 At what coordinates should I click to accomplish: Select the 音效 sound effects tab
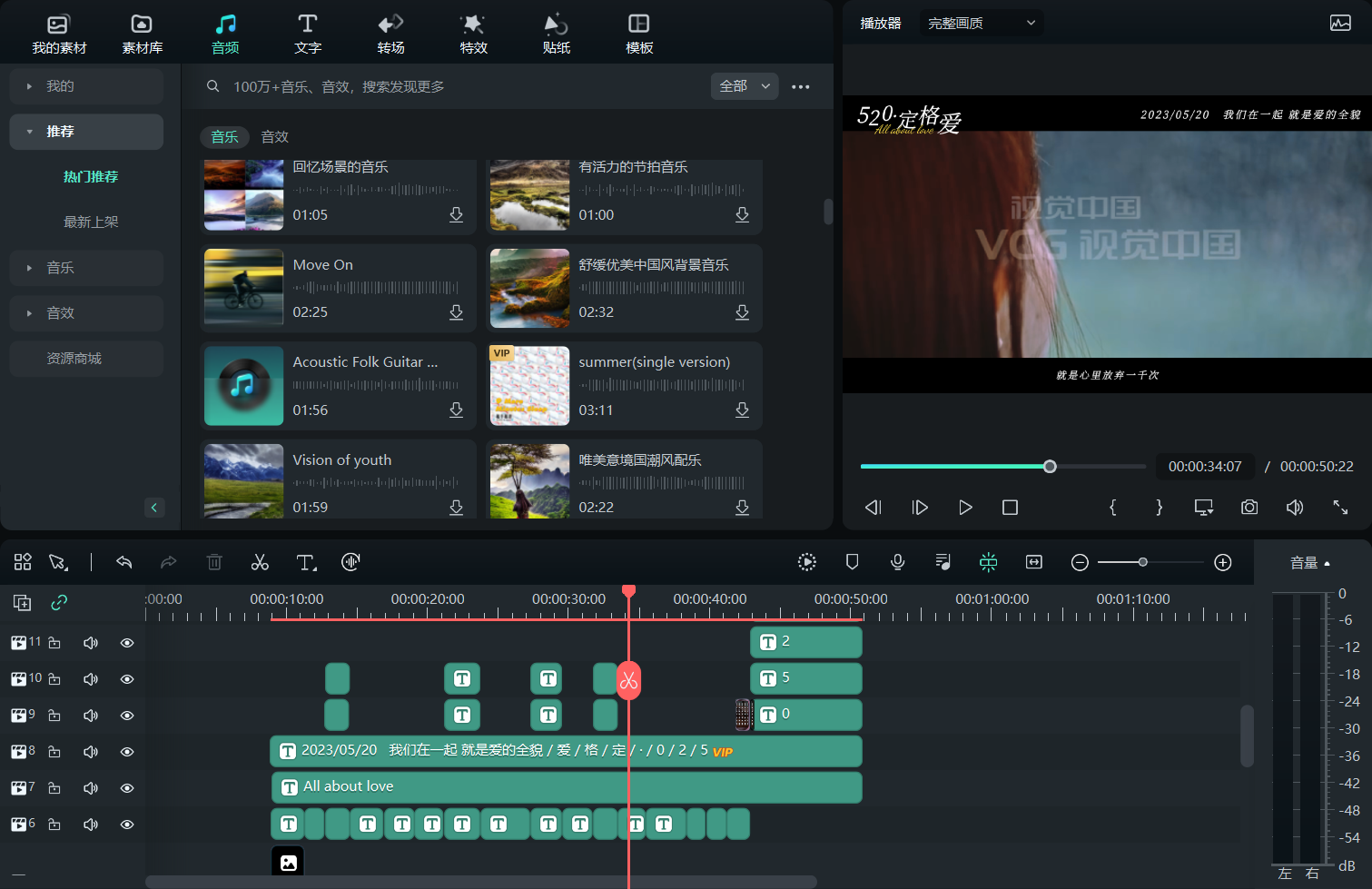coord(274,137)
